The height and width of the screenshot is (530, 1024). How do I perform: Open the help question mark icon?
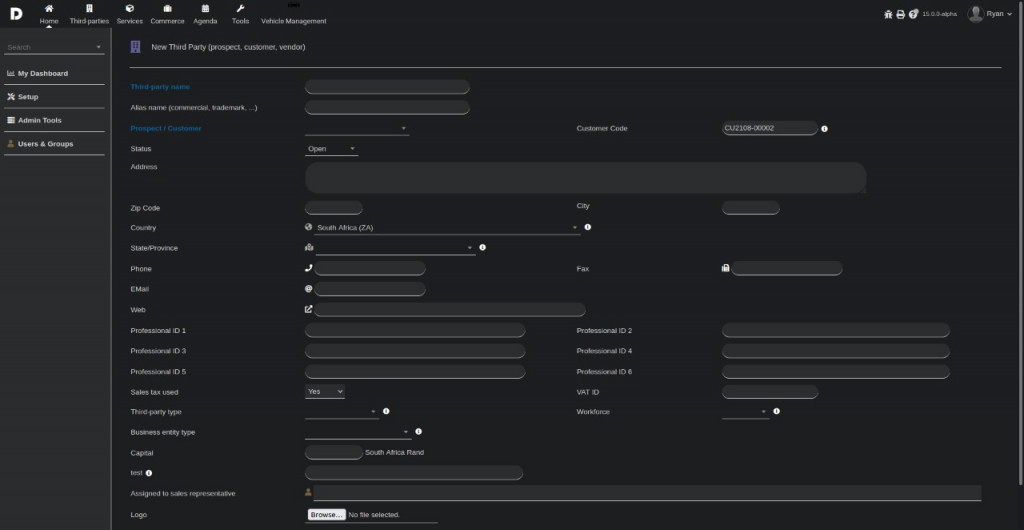913,14
